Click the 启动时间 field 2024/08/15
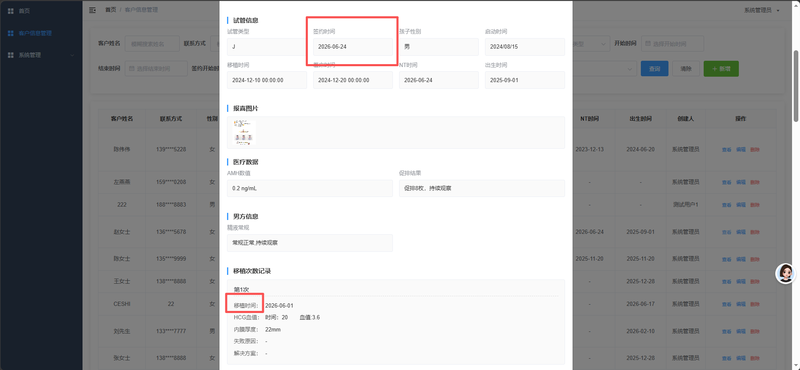 click(x=525, y=47)
